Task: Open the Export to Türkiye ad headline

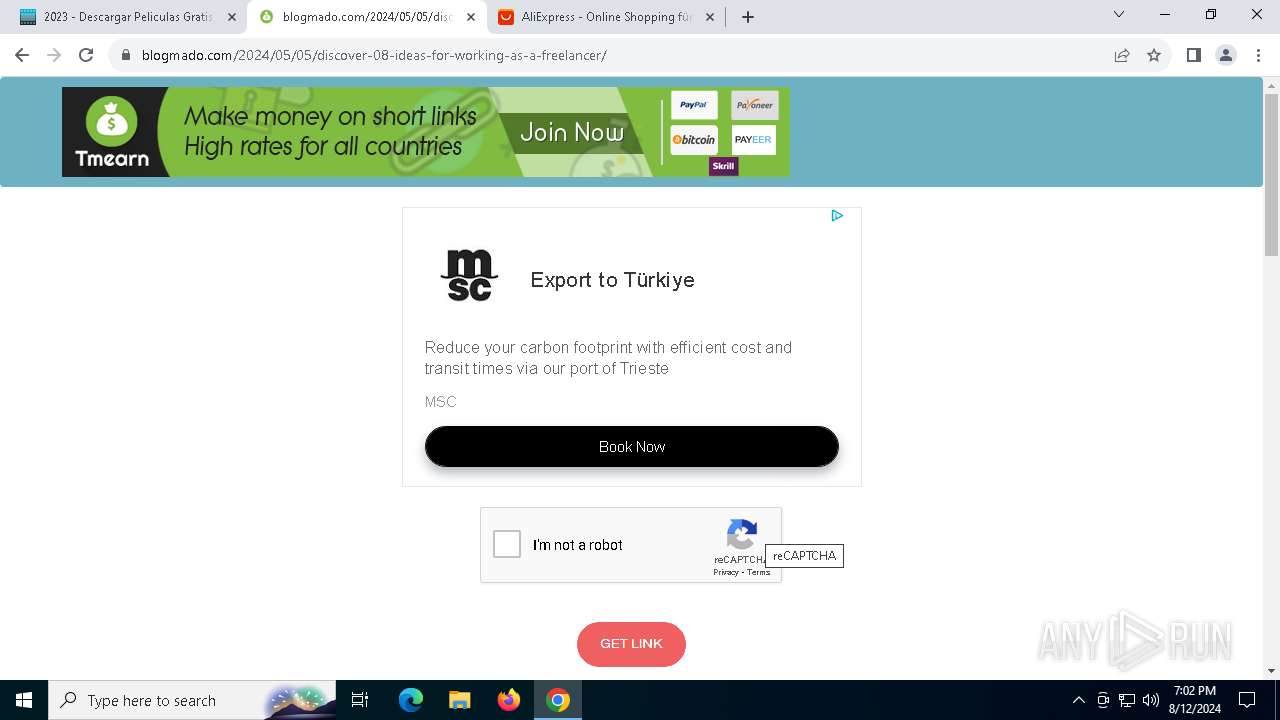Action: point(612,280)
